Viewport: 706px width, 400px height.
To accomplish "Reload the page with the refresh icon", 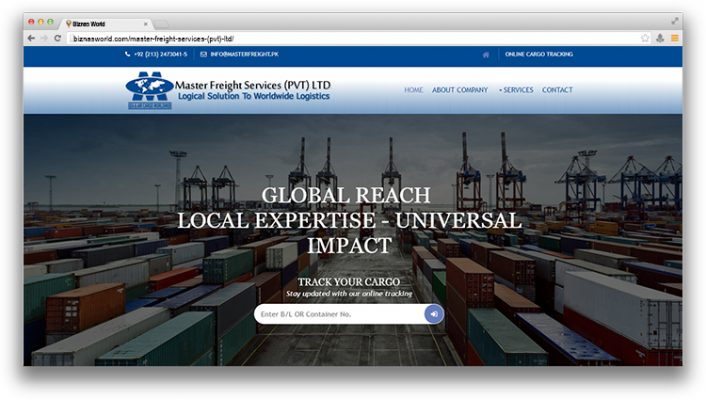I will coord(58,38).
